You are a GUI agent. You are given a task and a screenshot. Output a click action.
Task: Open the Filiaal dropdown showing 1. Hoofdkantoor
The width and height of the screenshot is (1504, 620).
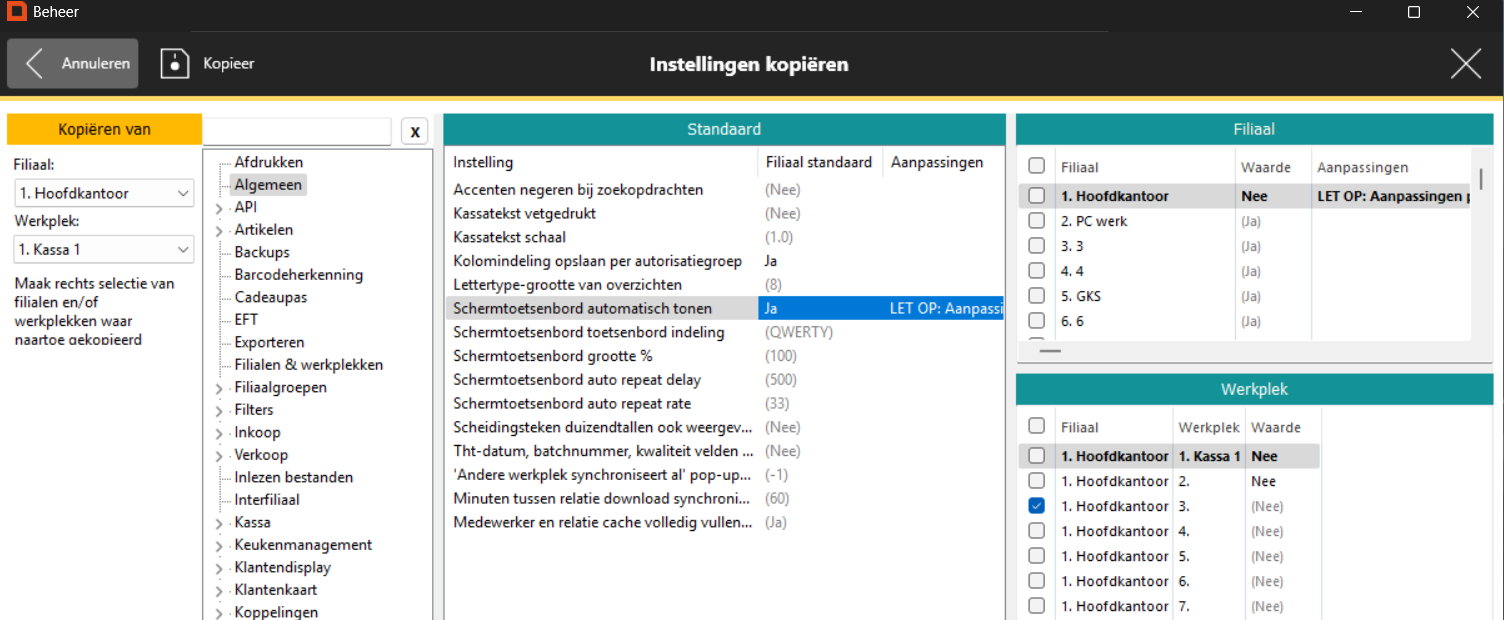(x=104, y=193)
